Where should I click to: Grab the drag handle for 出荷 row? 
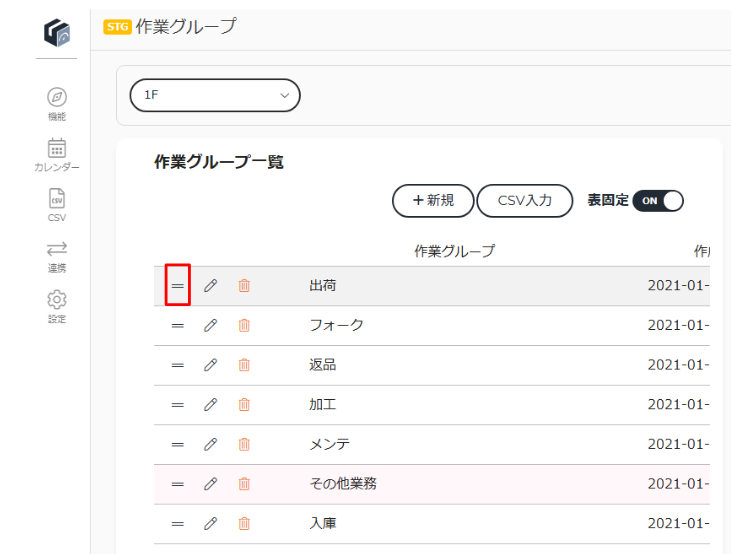pos(178,285)
